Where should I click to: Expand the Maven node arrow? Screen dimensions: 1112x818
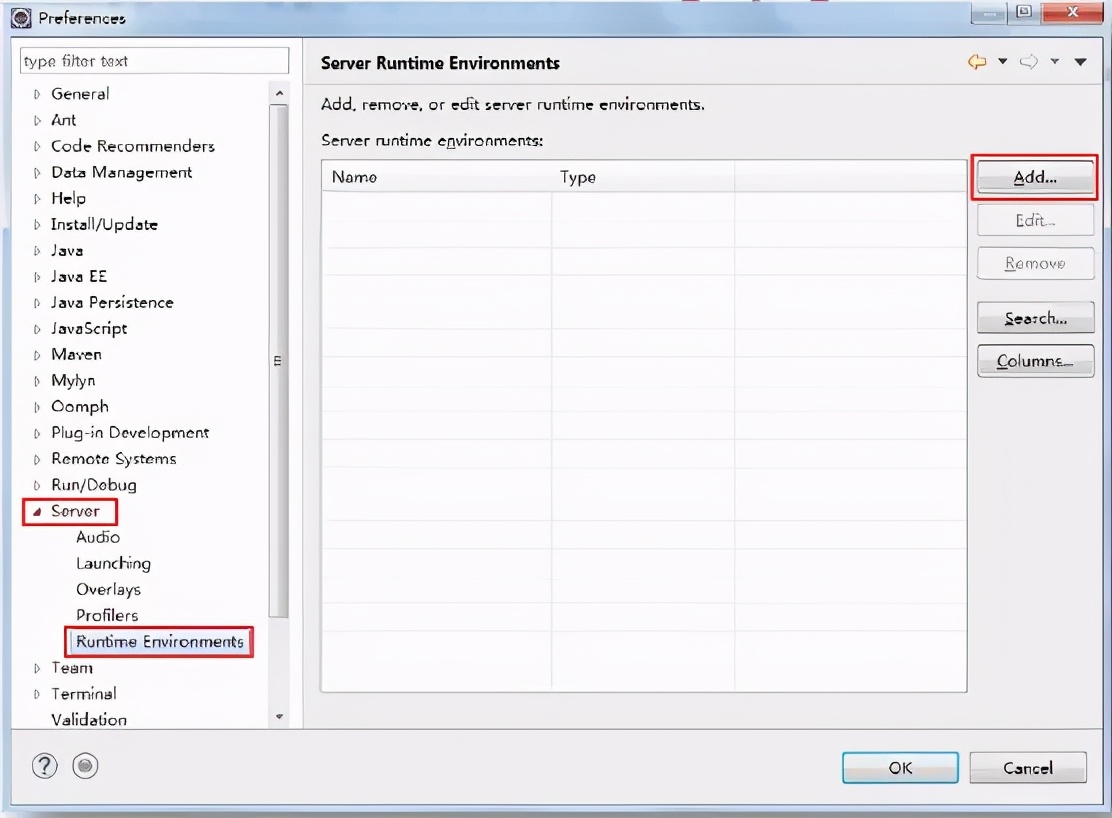coord(37,355)
